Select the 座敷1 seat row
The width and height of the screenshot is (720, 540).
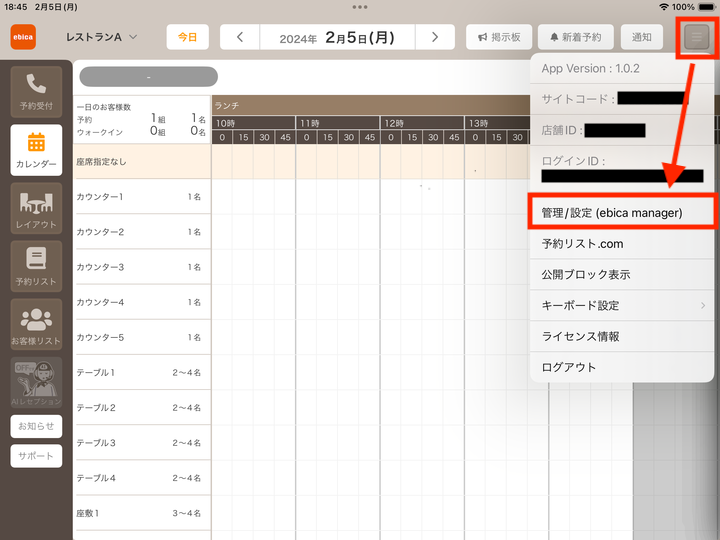142,513
